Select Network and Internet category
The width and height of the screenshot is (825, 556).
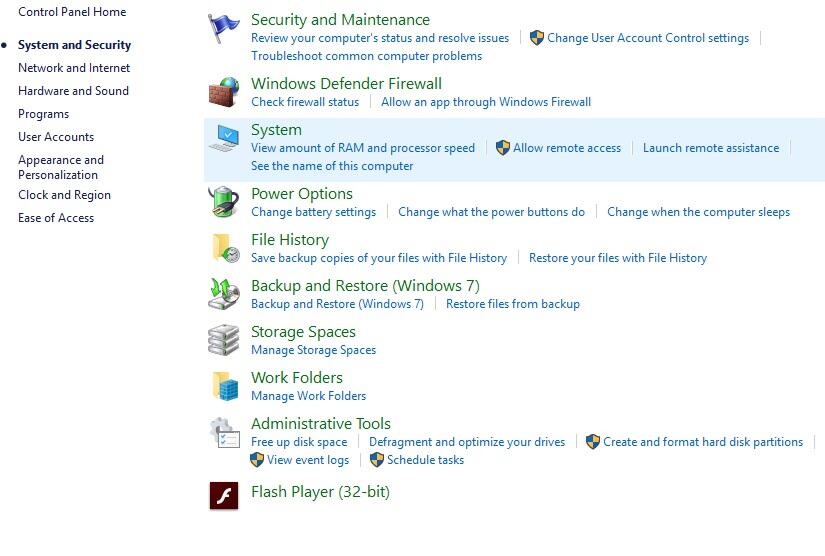tap(74, 68)
